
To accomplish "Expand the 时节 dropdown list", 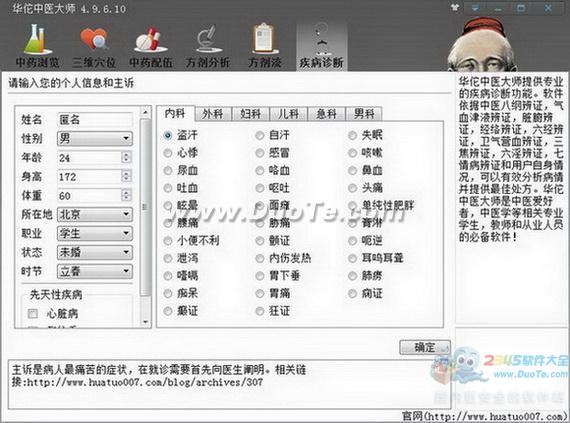I will tap(95, 271).
